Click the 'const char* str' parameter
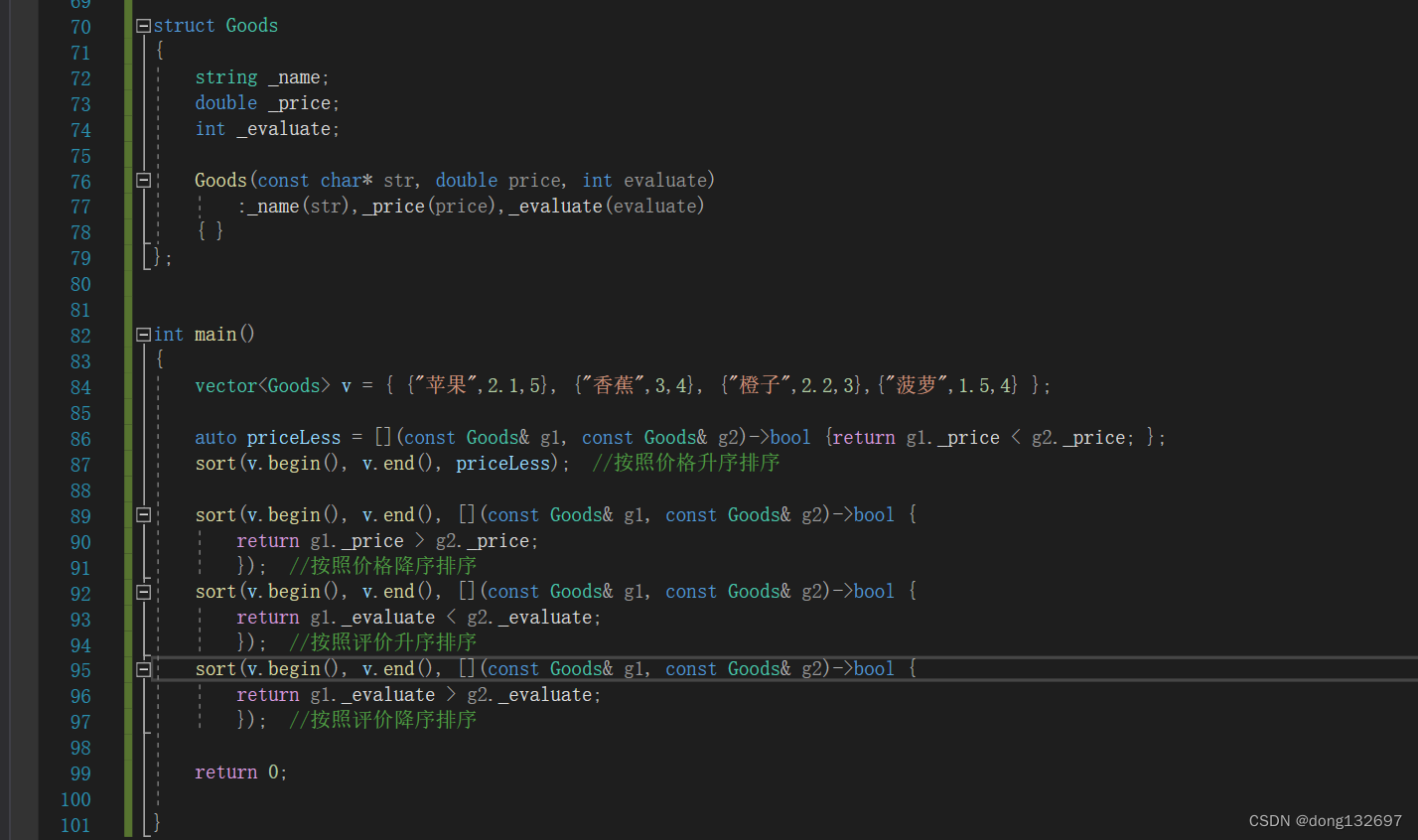 [337, 181]
